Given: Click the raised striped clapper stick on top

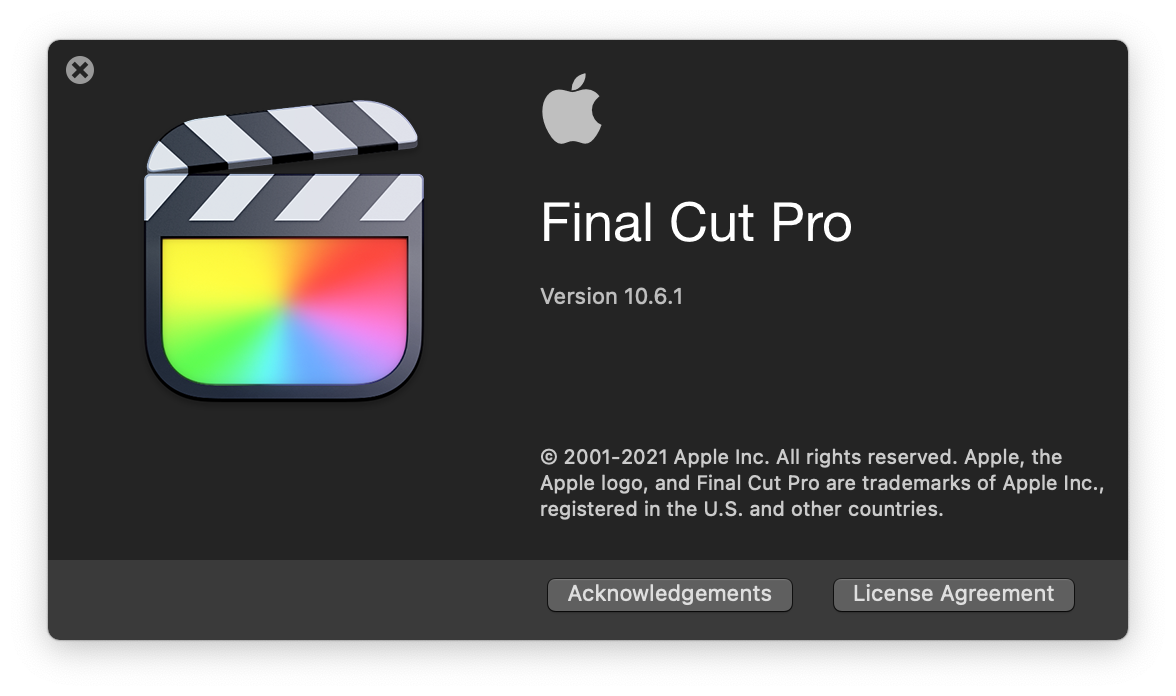Looking at the screenshot, I should click(x=282, y=134).
